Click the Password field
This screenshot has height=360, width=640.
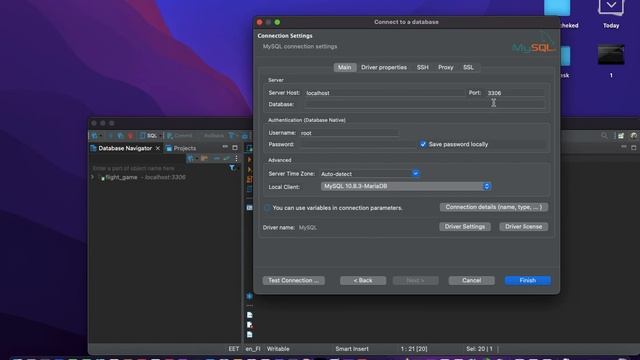357,144
